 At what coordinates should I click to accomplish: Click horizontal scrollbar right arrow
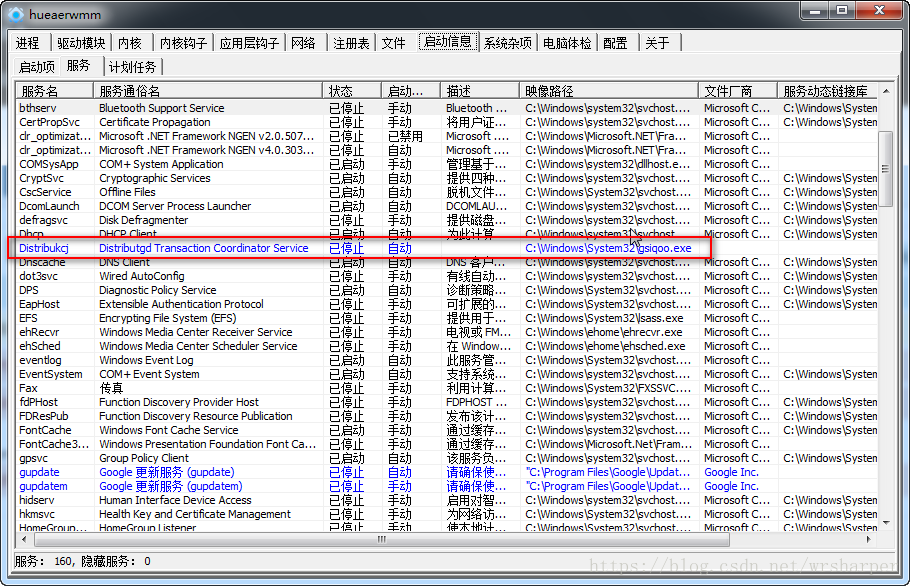tap(868, 540)
